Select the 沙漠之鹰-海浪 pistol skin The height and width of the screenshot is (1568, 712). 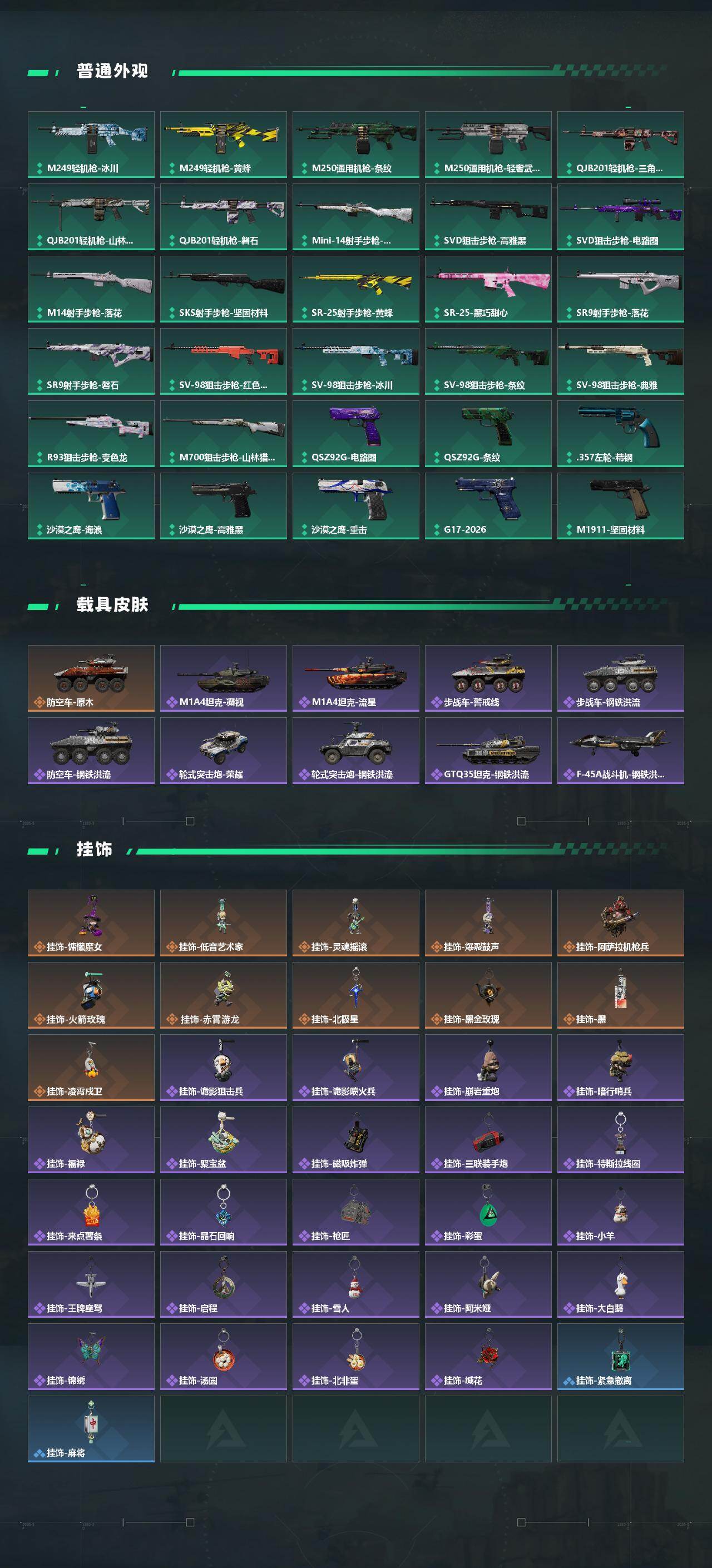91,506
